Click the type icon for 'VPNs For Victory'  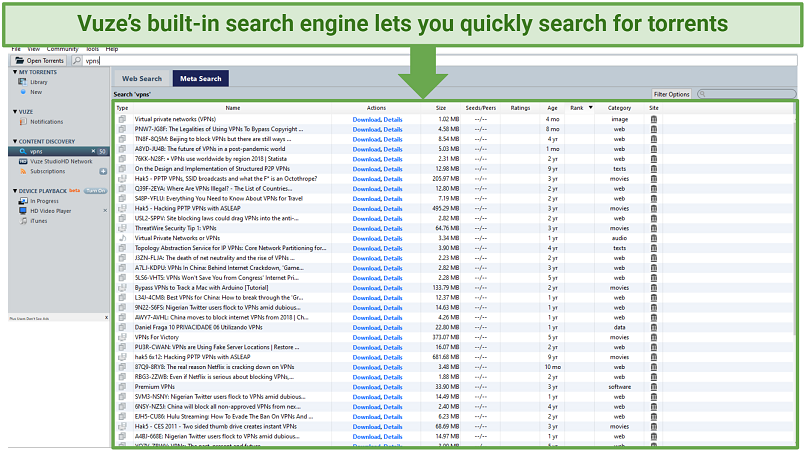122,337
